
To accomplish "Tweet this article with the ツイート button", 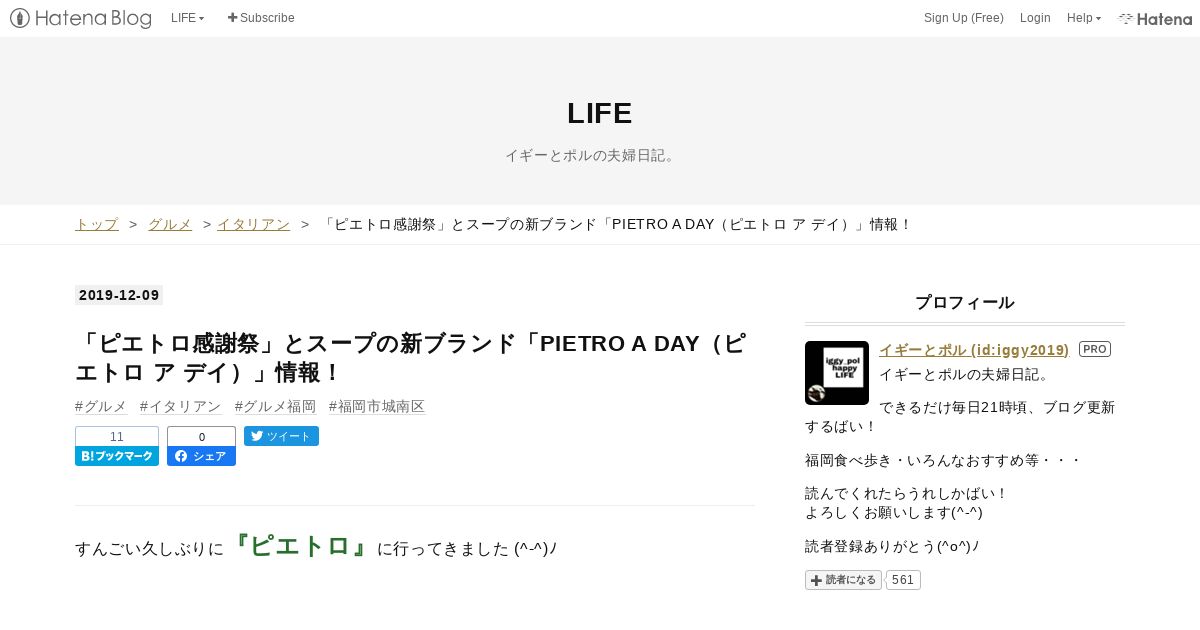I will click(x=281, y=436).
